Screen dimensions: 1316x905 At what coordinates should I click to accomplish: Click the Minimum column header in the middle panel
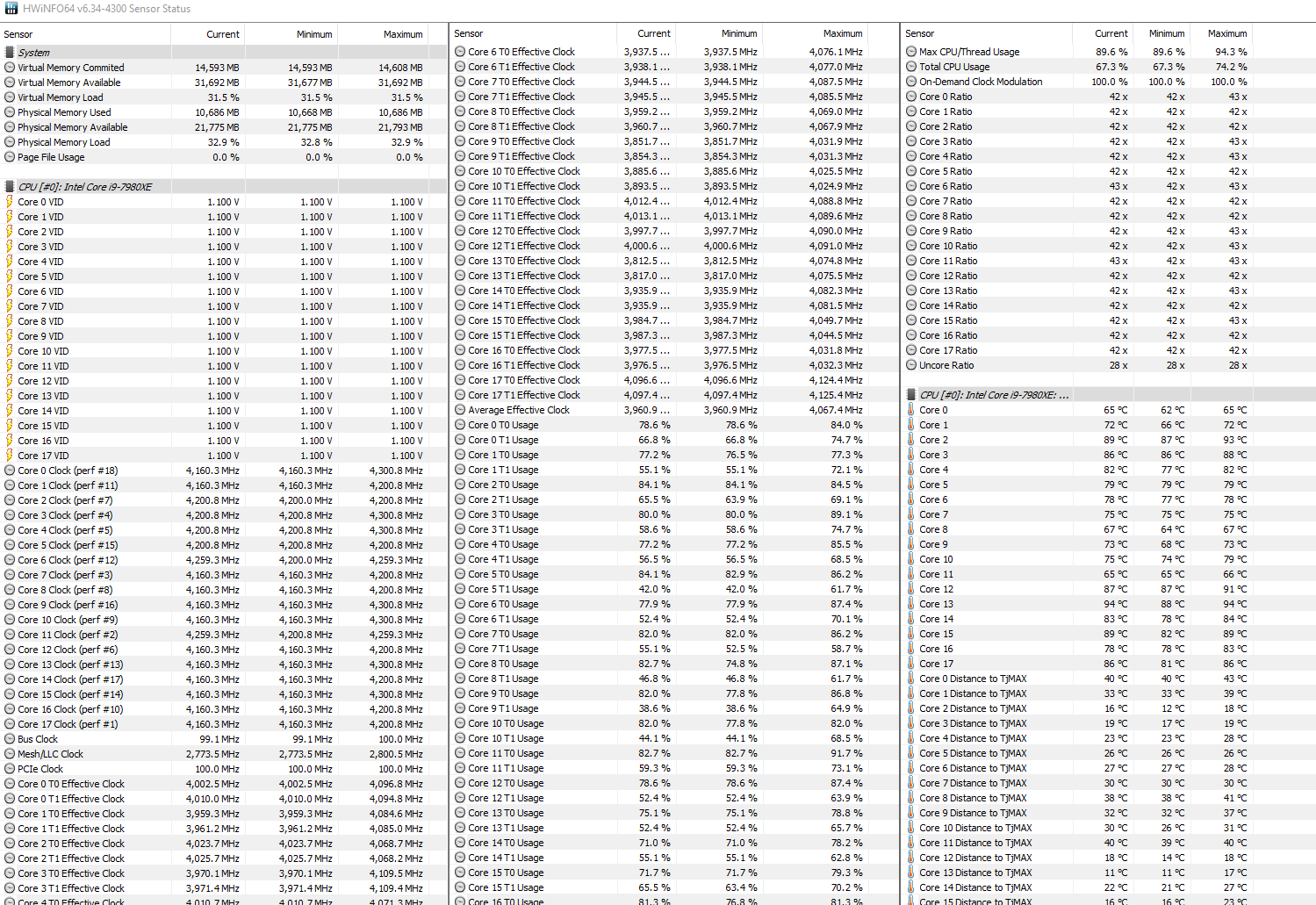click(719, 33)
